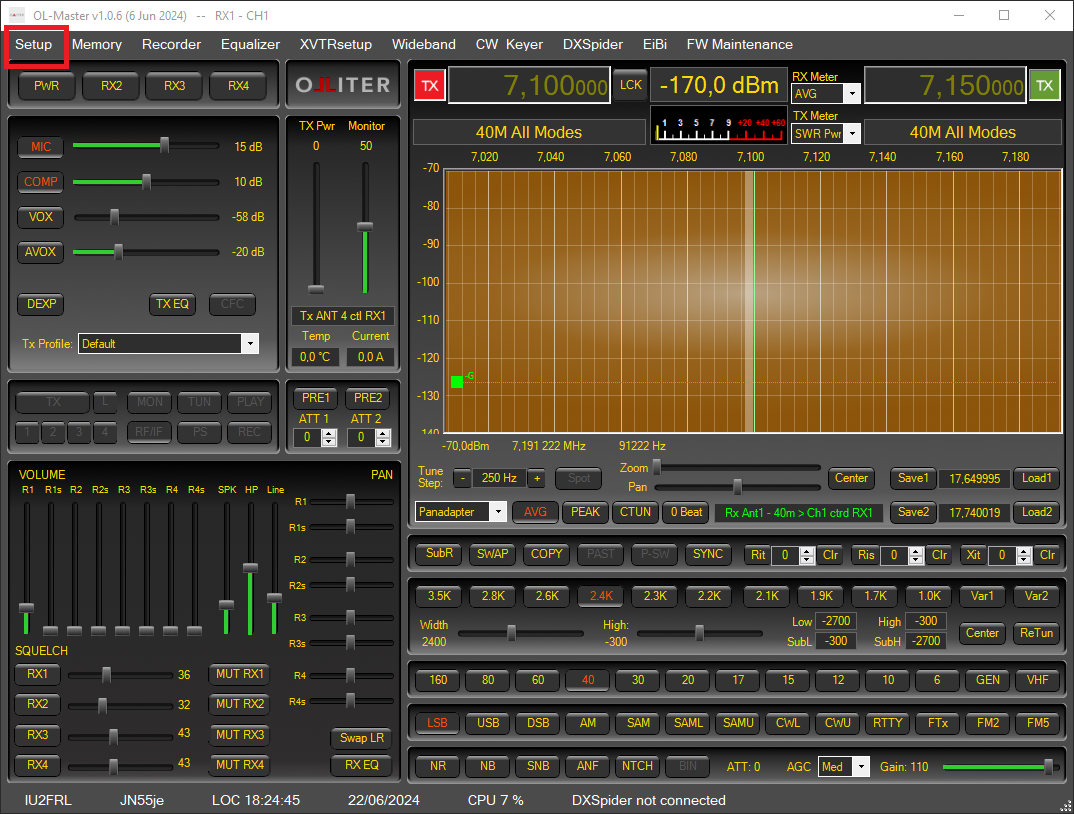1074x814 pixels.
Task: Enable the NR noise reduction toggle
Action: coord(438,766)
